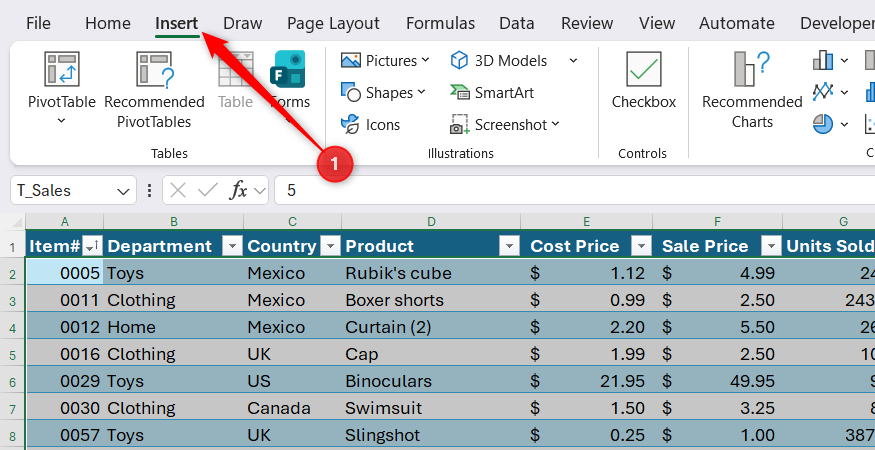This screenshot has width=875, height=450.
Task: Select the cell containing Slingshot
Action: tap(431, 435)
